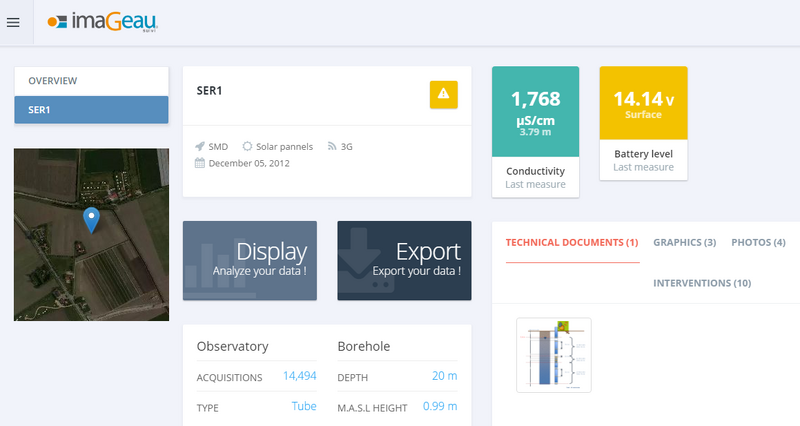The height and width of the screenshot is (426, 800).
Task: Open the technical document thumbnail
Action: click(553, 355)
